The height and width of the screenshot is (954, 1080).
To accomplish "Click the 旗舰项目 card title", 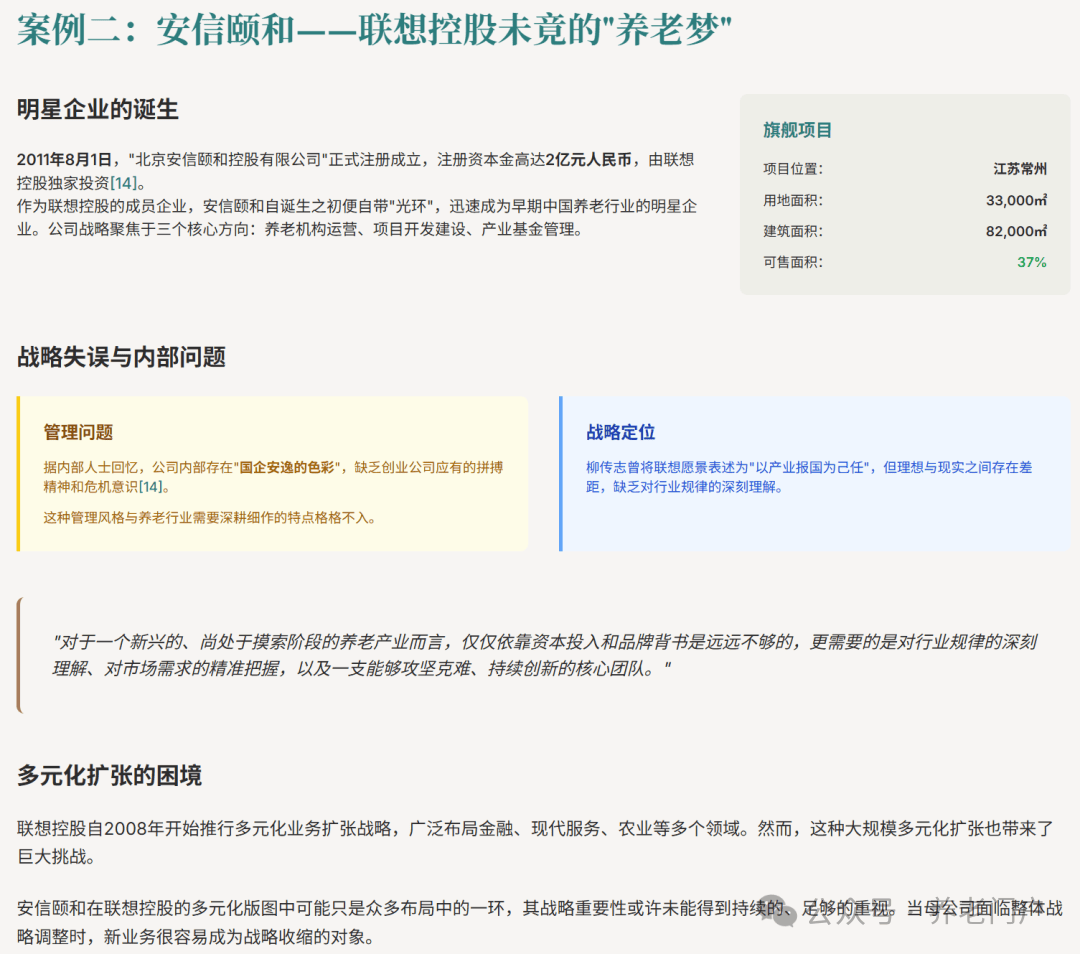I will pyautogui.click(x=797, y=130).
